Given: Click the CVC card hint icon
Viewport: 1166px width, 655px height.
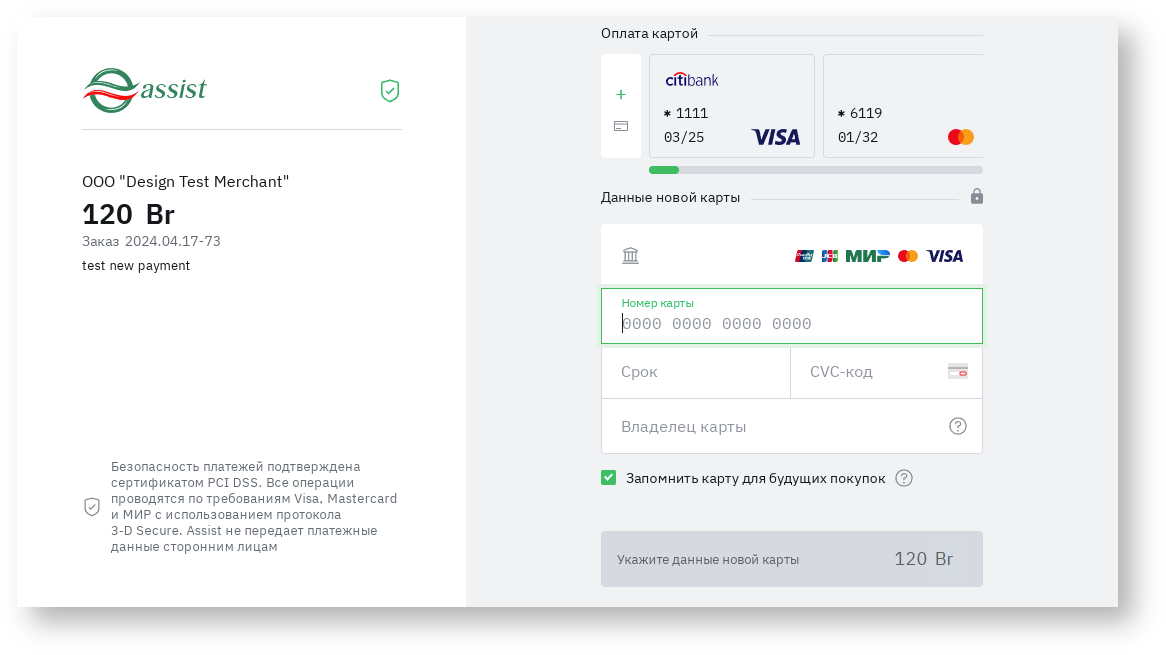Looking at the screenshot, I should (x=958, y=371).
